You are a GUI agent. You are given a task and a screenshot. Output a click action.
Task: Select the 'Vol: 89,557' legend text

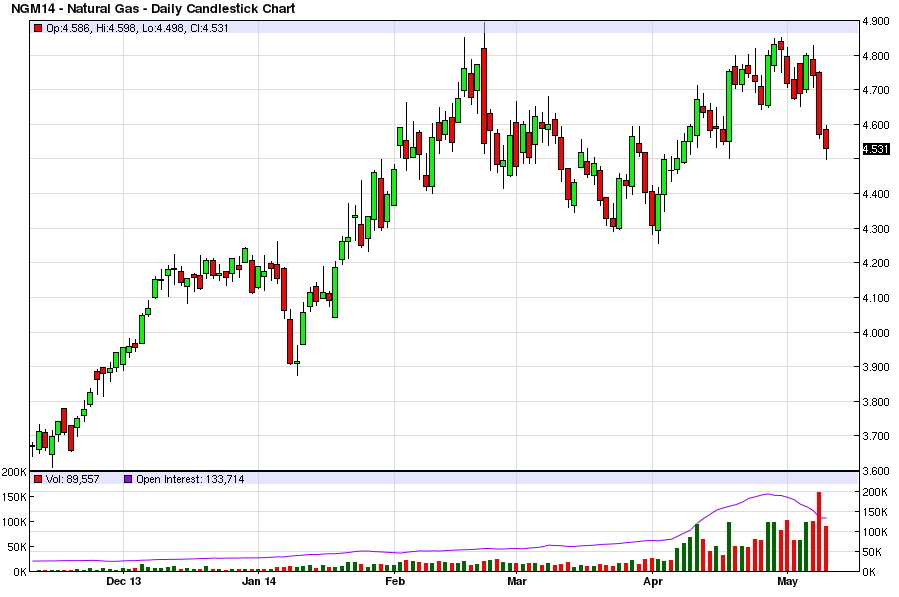[72, 479]
